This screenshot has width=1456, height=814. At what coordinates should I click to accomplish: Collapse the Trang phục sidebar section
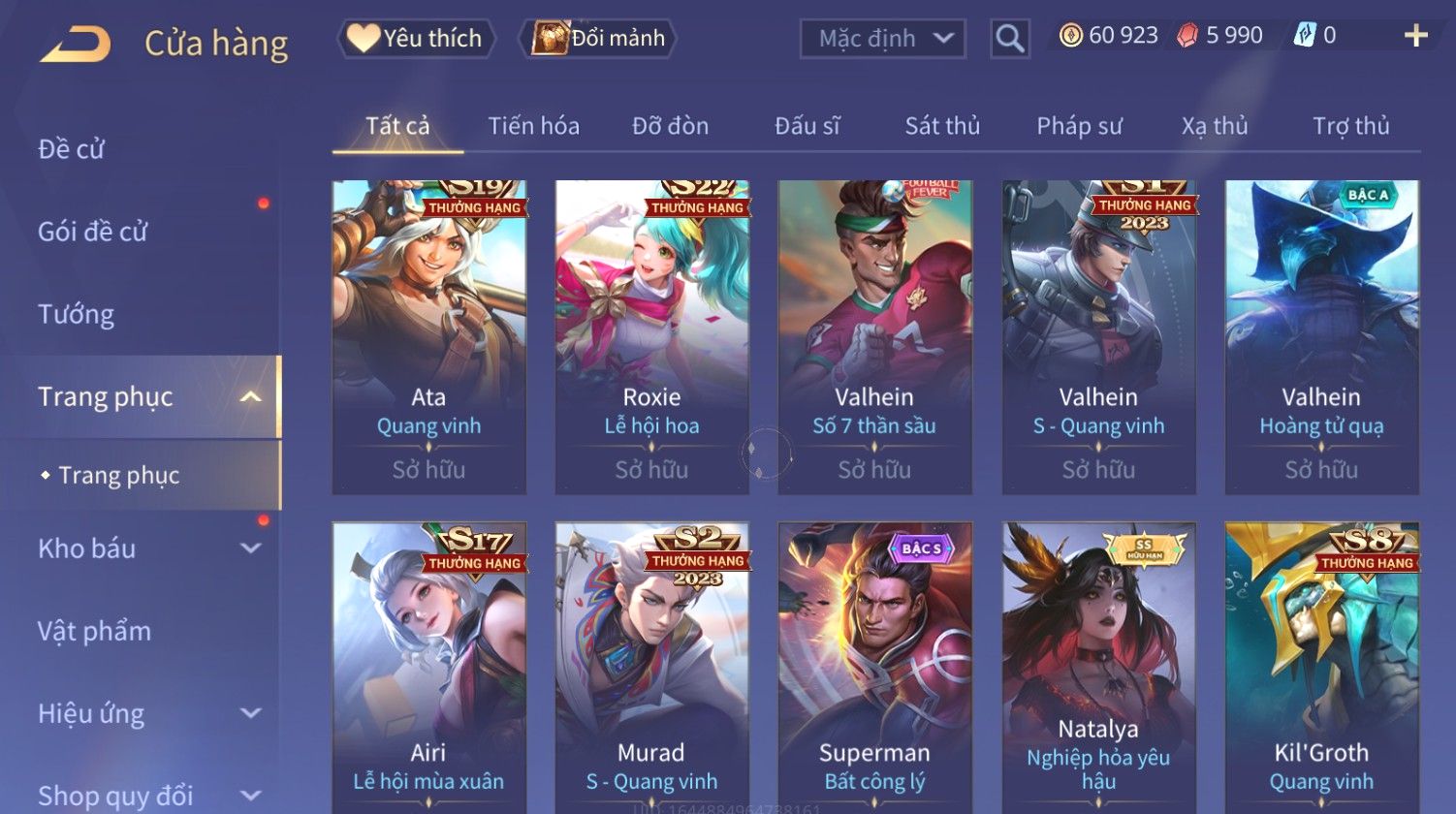click(250, 397)
